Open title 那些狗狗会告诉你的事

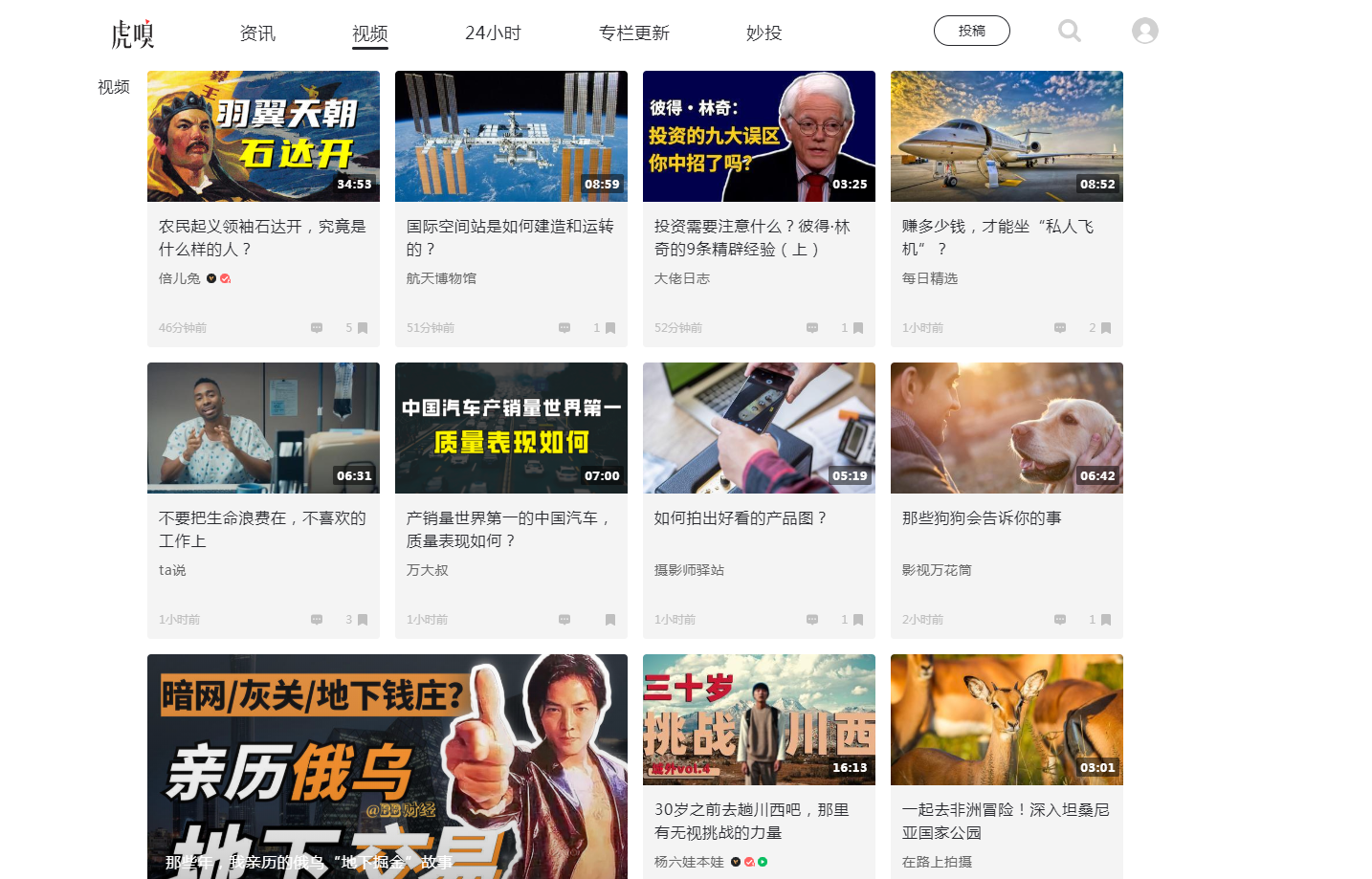(982, 518)
